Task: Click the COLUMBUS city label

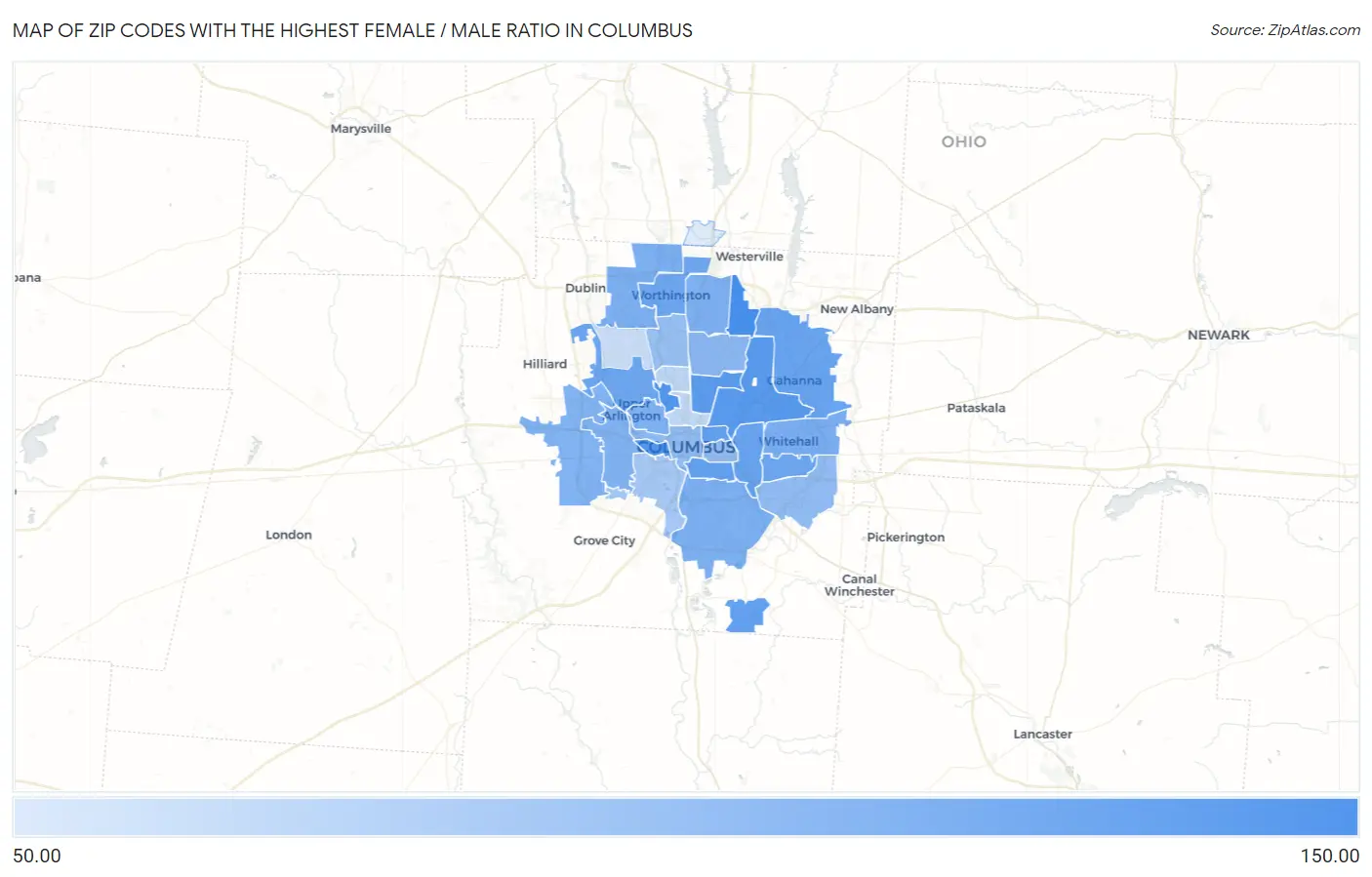Action: point(686,447)
